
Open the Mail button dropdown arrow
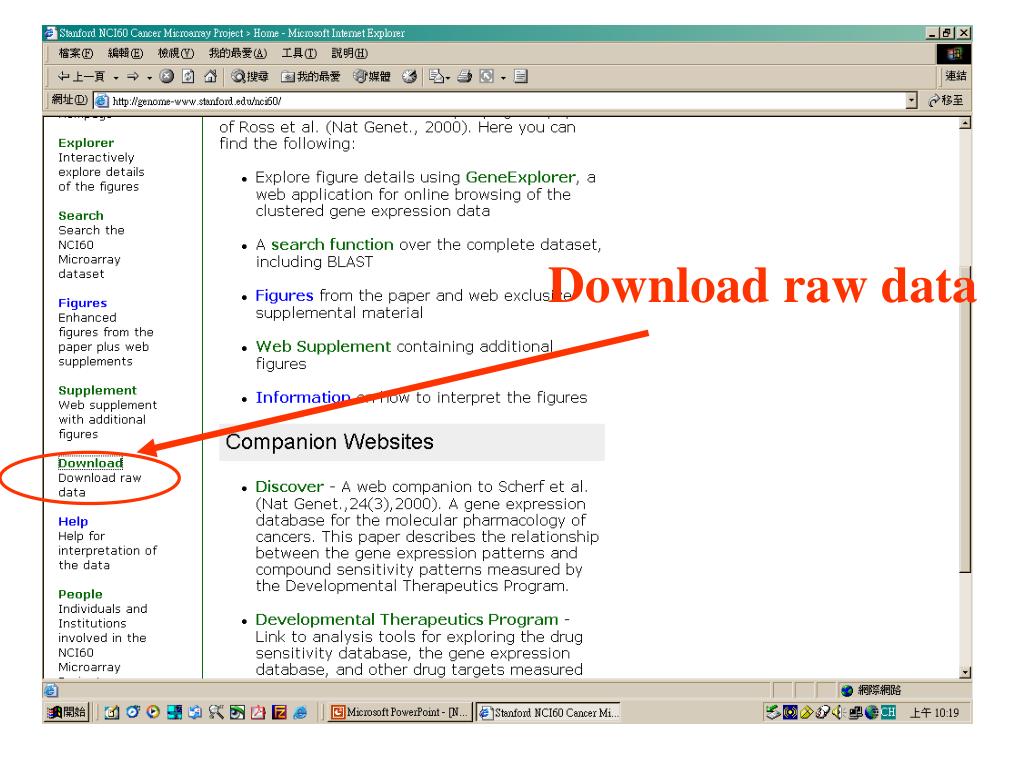(x=447, y=78)
